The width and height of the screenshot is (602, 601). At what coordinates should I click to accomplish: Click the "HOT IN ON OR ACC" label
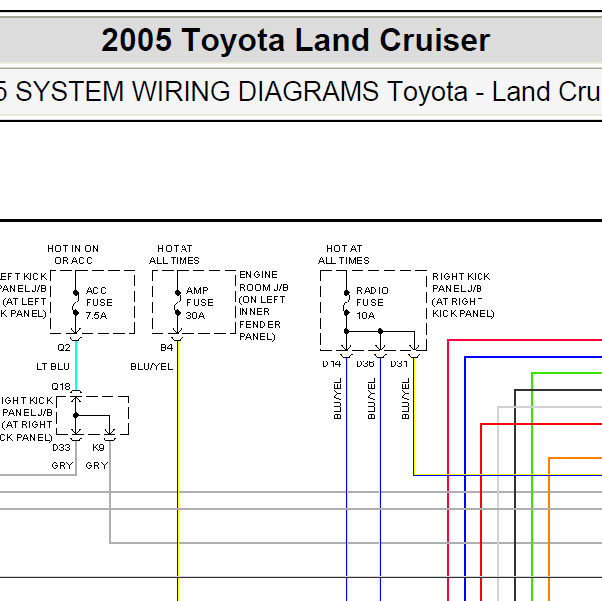click(x=73, y=255)
